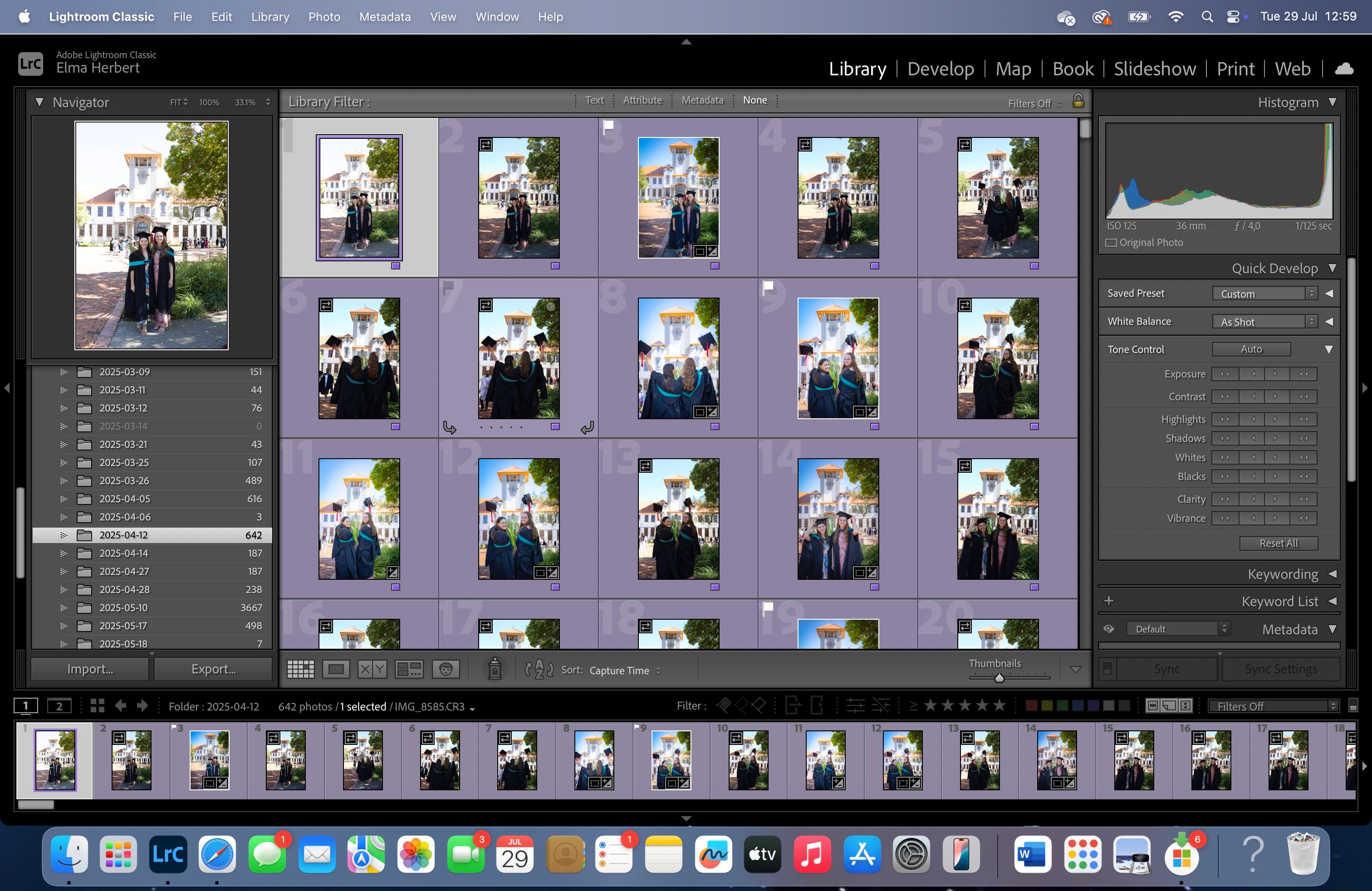Viewport: 1372px width, 891px height.
Task: Toggle the Original Photo checkbox
Action: point(1111,243)
